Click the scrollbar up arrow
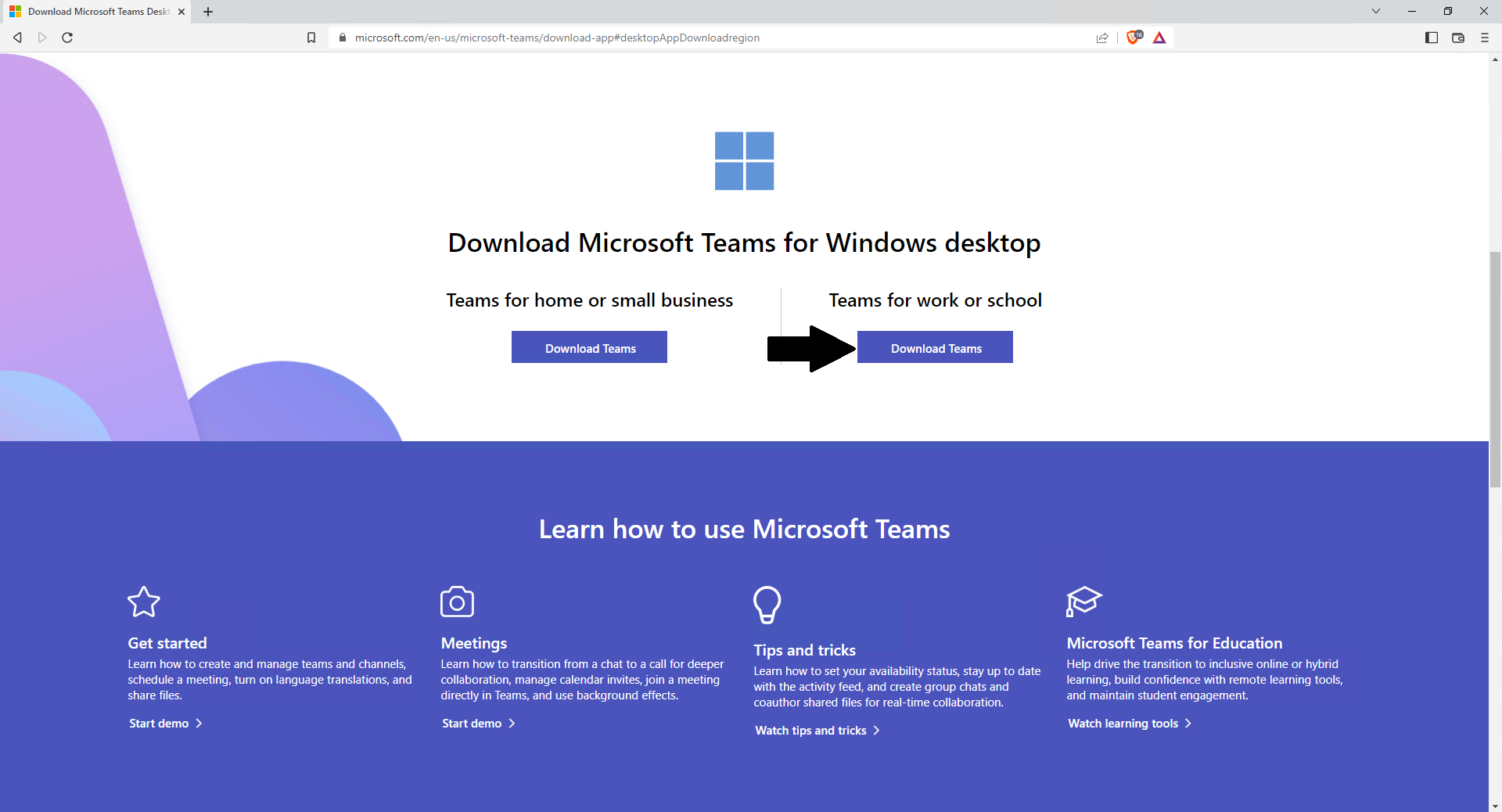 click(1495, 59)
